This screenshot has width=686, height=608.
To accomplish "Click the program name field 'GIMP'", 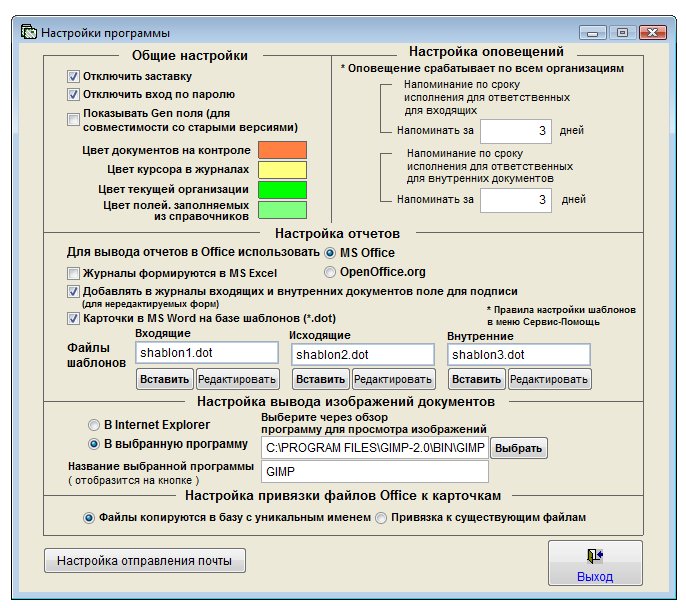I will point(375,472).
